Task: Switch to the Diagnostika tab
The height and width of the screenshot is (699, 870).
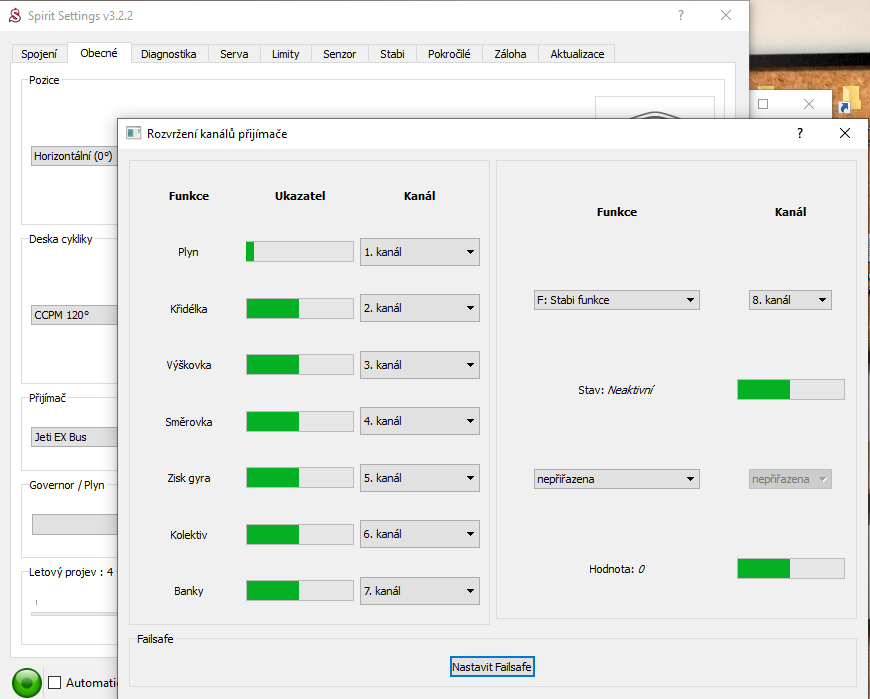Action: (x=168, y=54)
